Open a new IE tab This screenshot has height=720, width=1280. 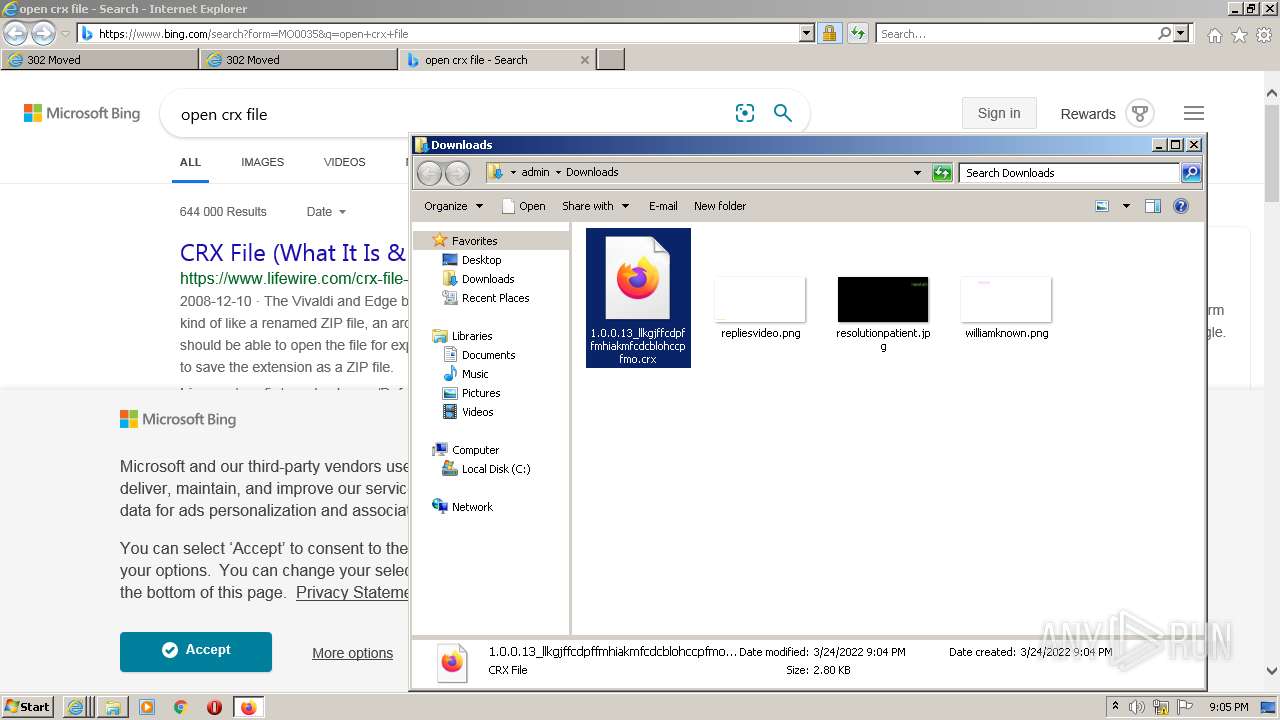[611, 60]
